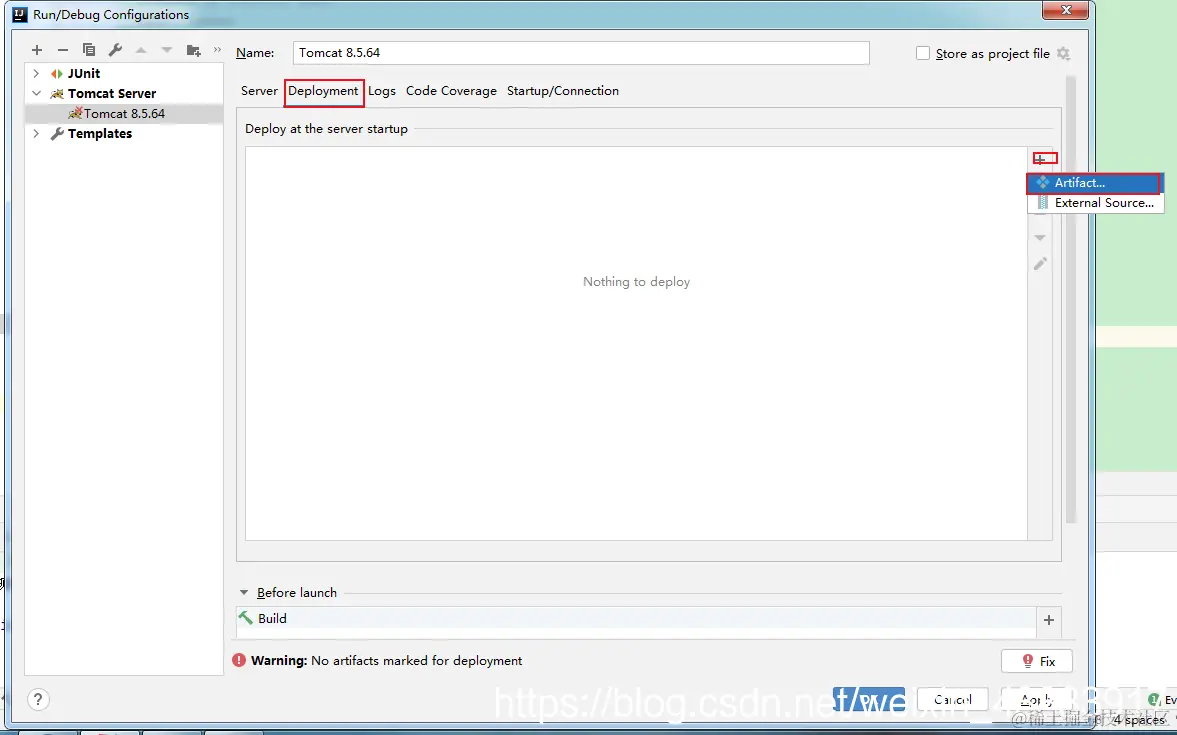This screenshot has height=735, width=1177.
Task: Move configuration up arrow in toolbar
Action: tap(141, 50)
